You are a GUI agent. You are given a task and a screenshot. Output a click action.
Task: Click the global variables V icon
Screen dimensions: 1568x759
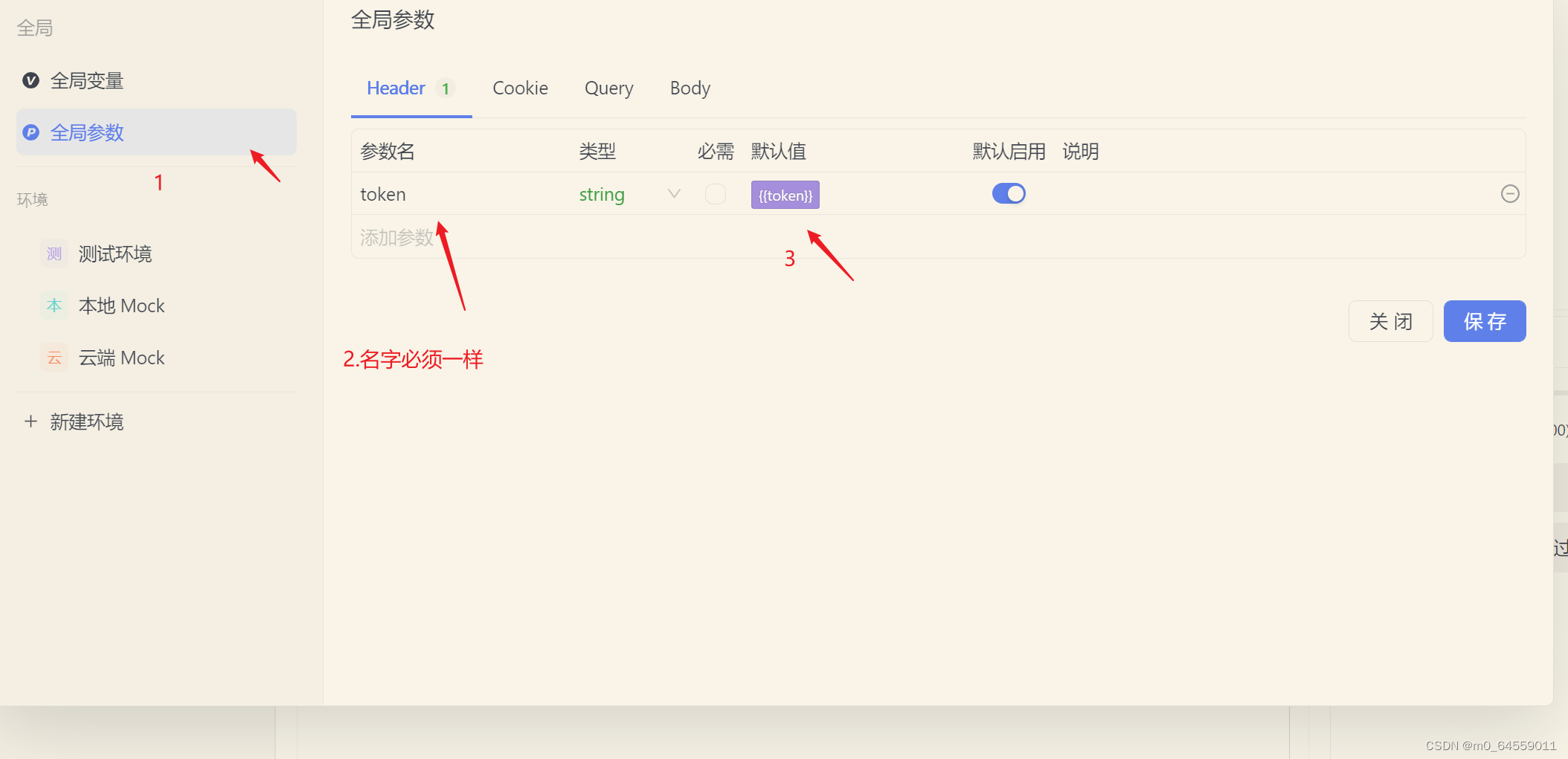(30, 80)
